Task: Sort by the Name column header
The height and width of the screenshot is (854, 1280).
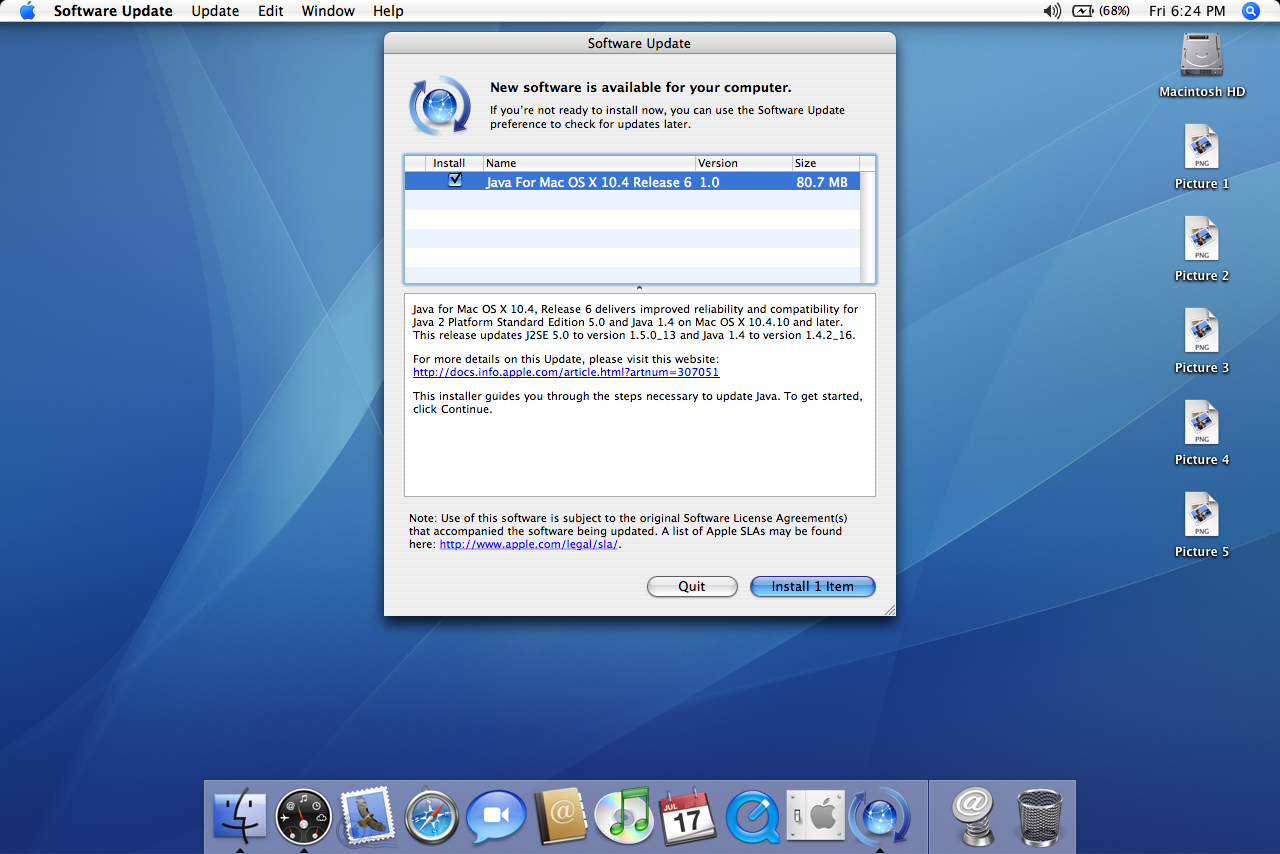Action: point(589,163)
